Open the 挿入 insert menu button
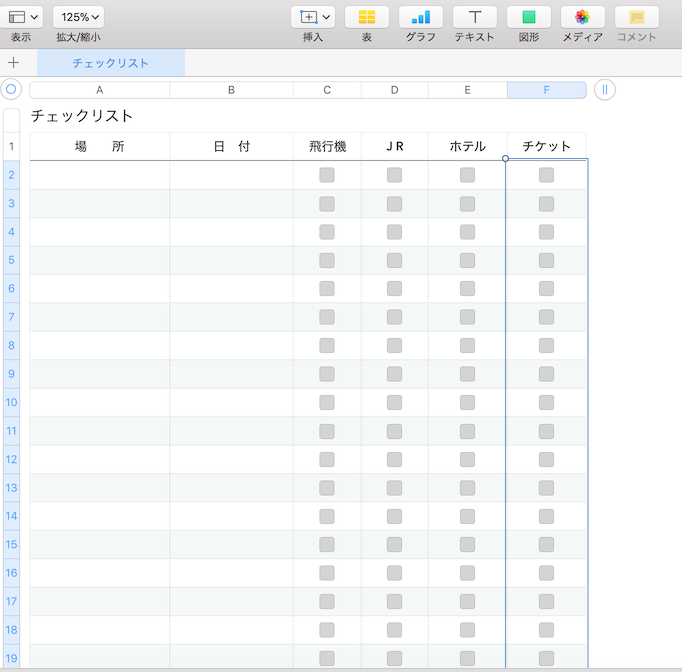This screenshot has height=672, width=682. (313, 17)
